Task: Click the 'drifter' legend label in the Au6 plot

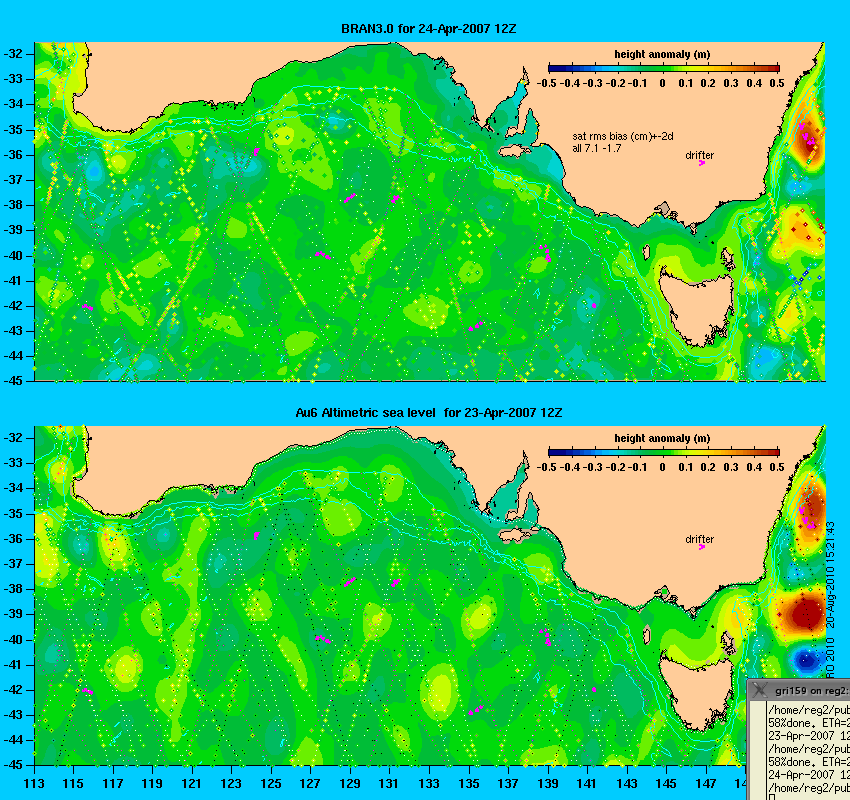Action: [699, 539]
